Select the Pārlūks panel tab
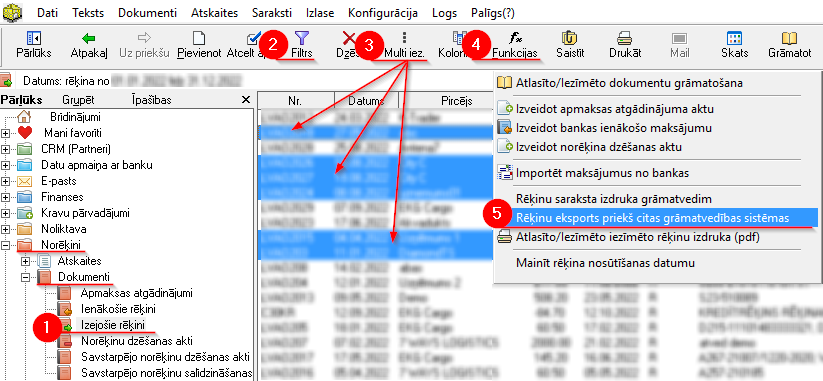The image size is (823, 381). coord(22,100)
